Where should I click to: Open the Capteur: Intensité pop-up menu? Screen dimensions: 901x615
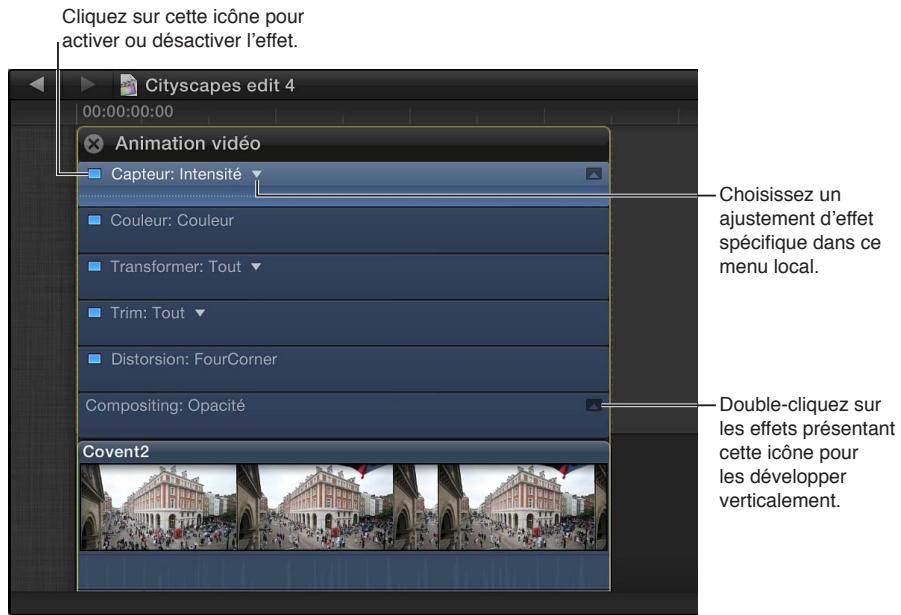tap(257, 174)
